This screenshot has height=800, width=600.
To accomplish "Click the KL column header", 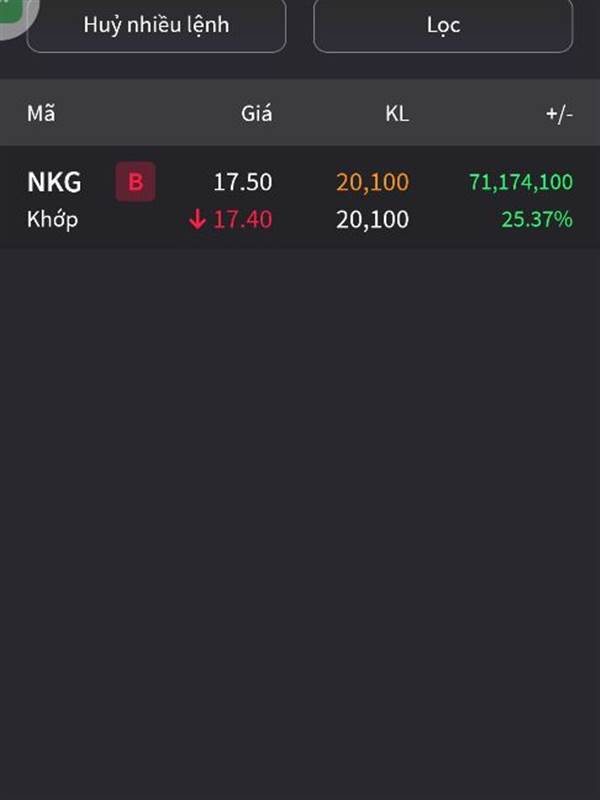I will click(397, 113).
